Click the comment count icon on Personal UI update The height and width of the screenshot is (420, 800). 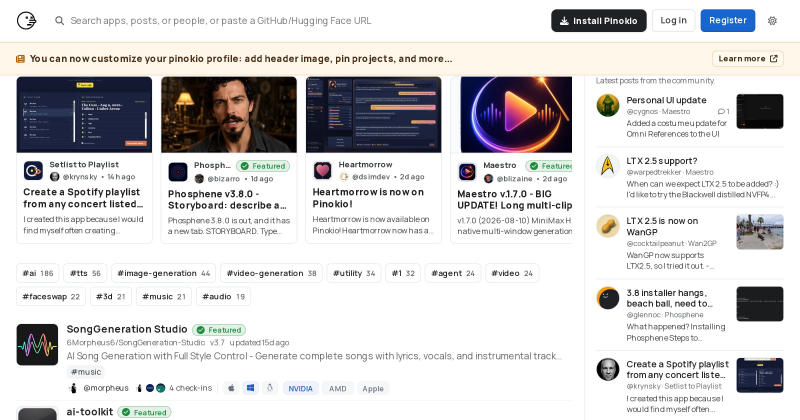[x=721, y=111]
